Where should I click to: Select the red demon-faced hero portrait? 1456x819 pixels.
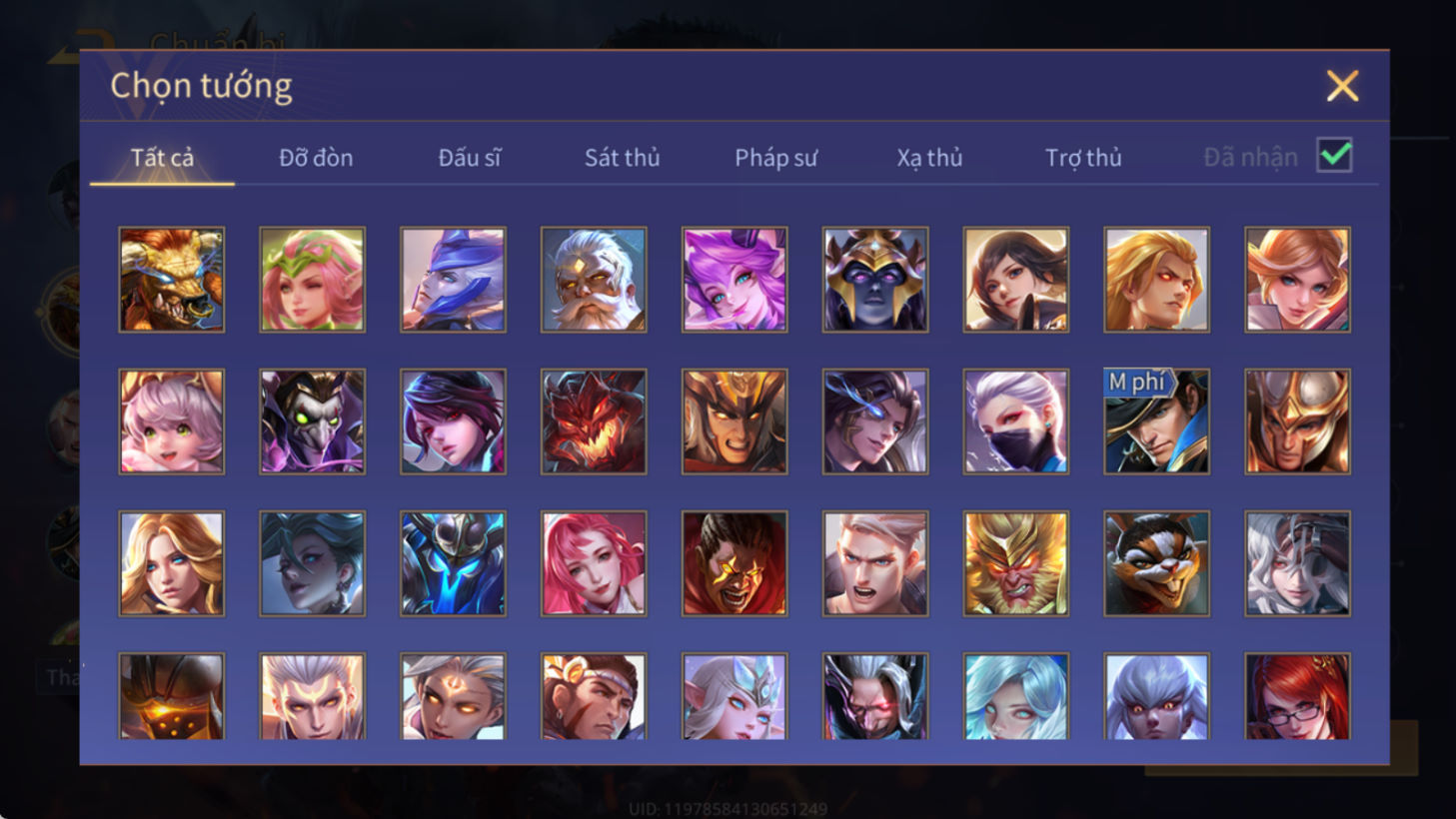pos(594,421)
